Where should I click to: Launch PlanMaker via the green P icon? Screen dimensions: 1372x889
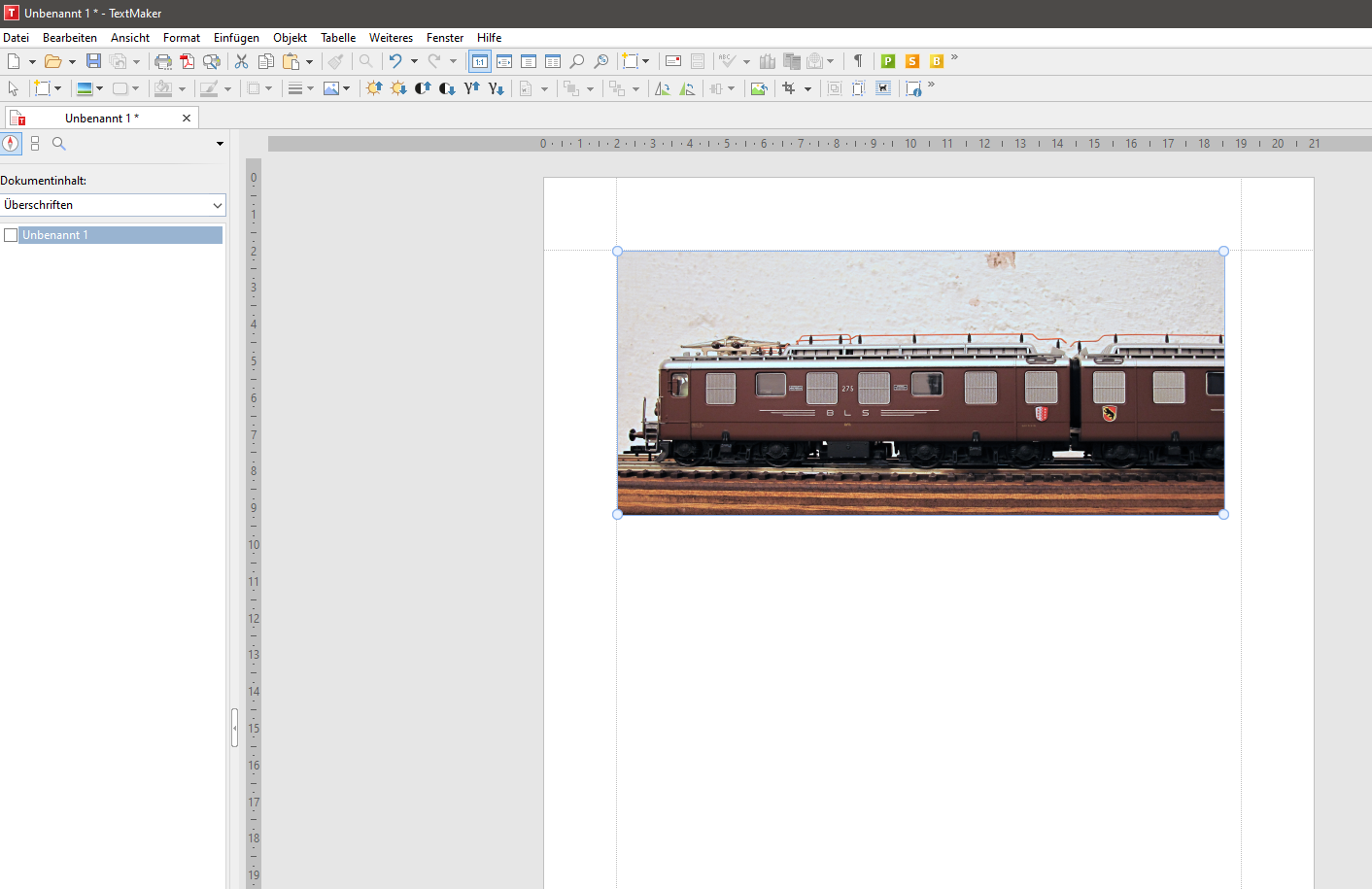coord(888,61)
